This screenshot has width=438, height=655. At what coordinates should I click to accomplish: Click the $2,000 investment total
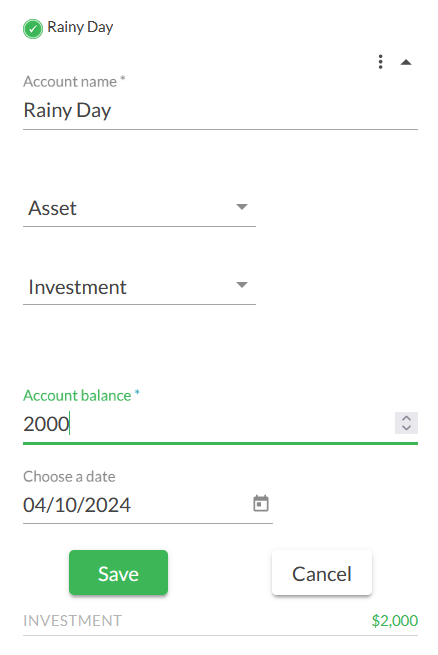pyautogui.click(x=395, y=621)
